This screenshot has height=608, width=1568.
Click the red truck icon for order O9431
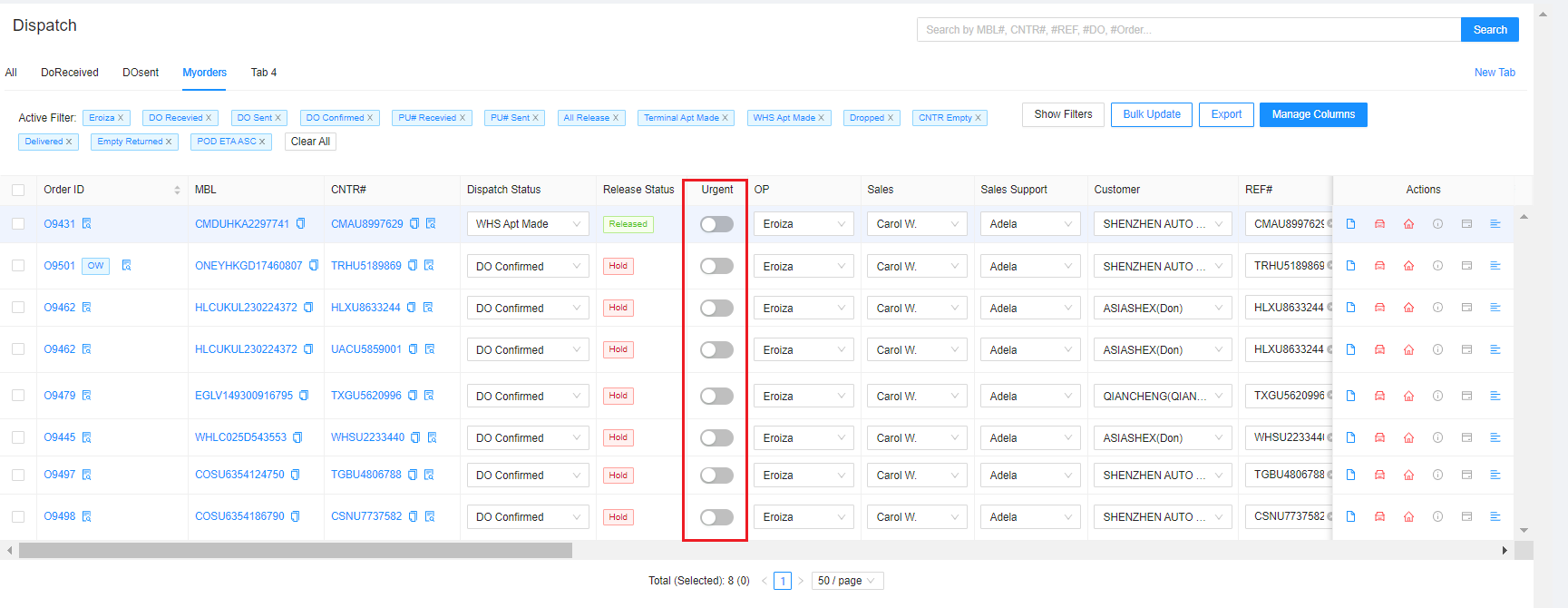1379,224
